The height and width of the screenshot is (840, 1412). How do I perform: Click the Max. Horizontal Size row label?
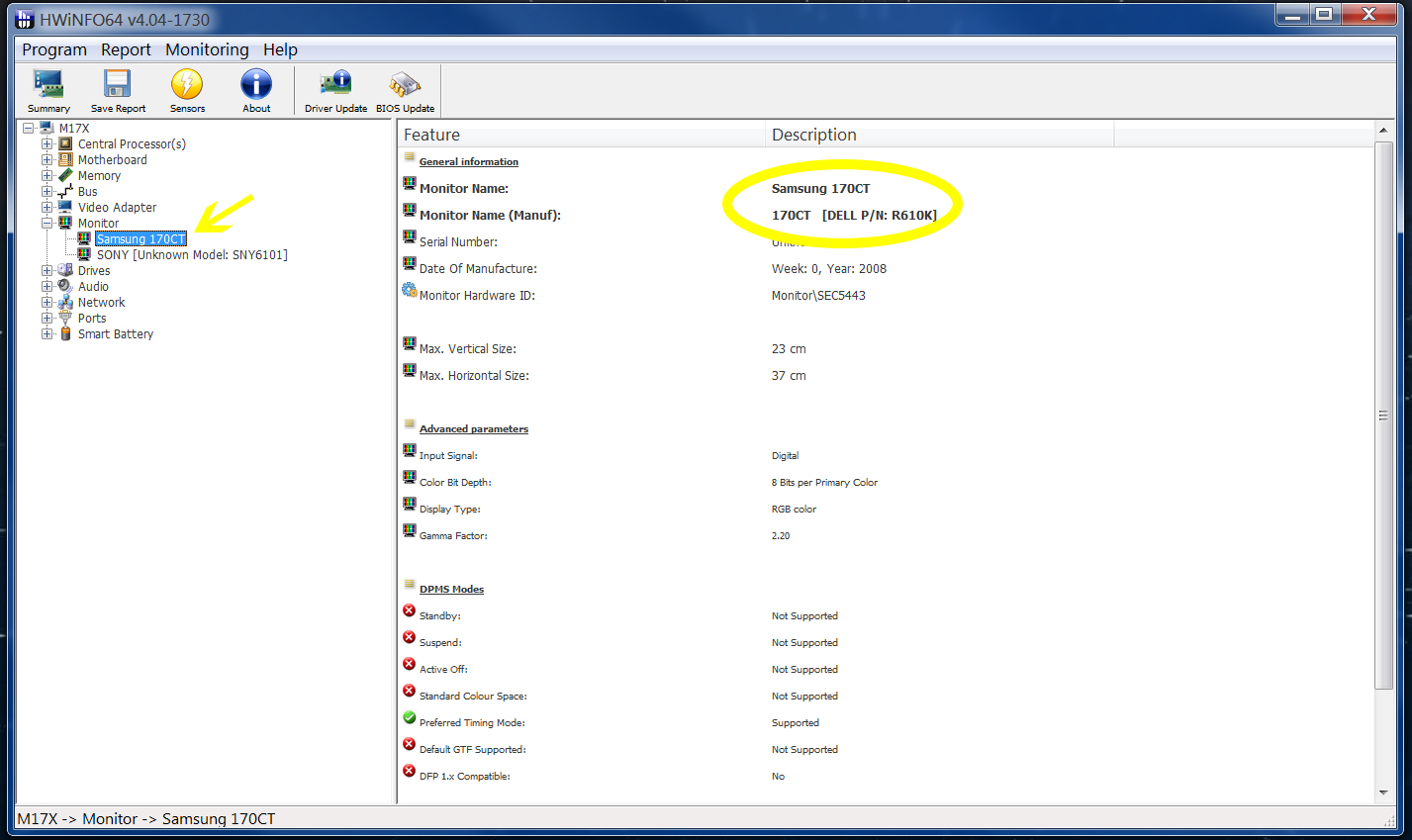click(x=474, y=375)
